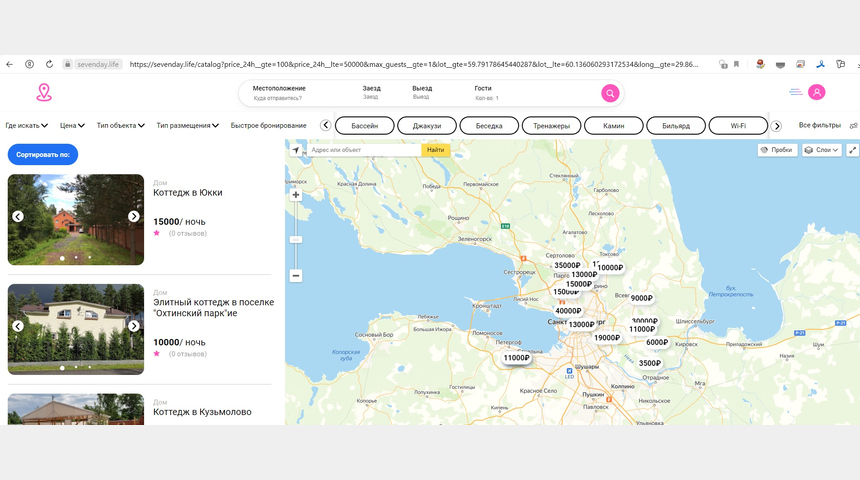Toggle the Тренажеры amenity filter
Viewport: 860px width, 480px height.
click(551, 126)
